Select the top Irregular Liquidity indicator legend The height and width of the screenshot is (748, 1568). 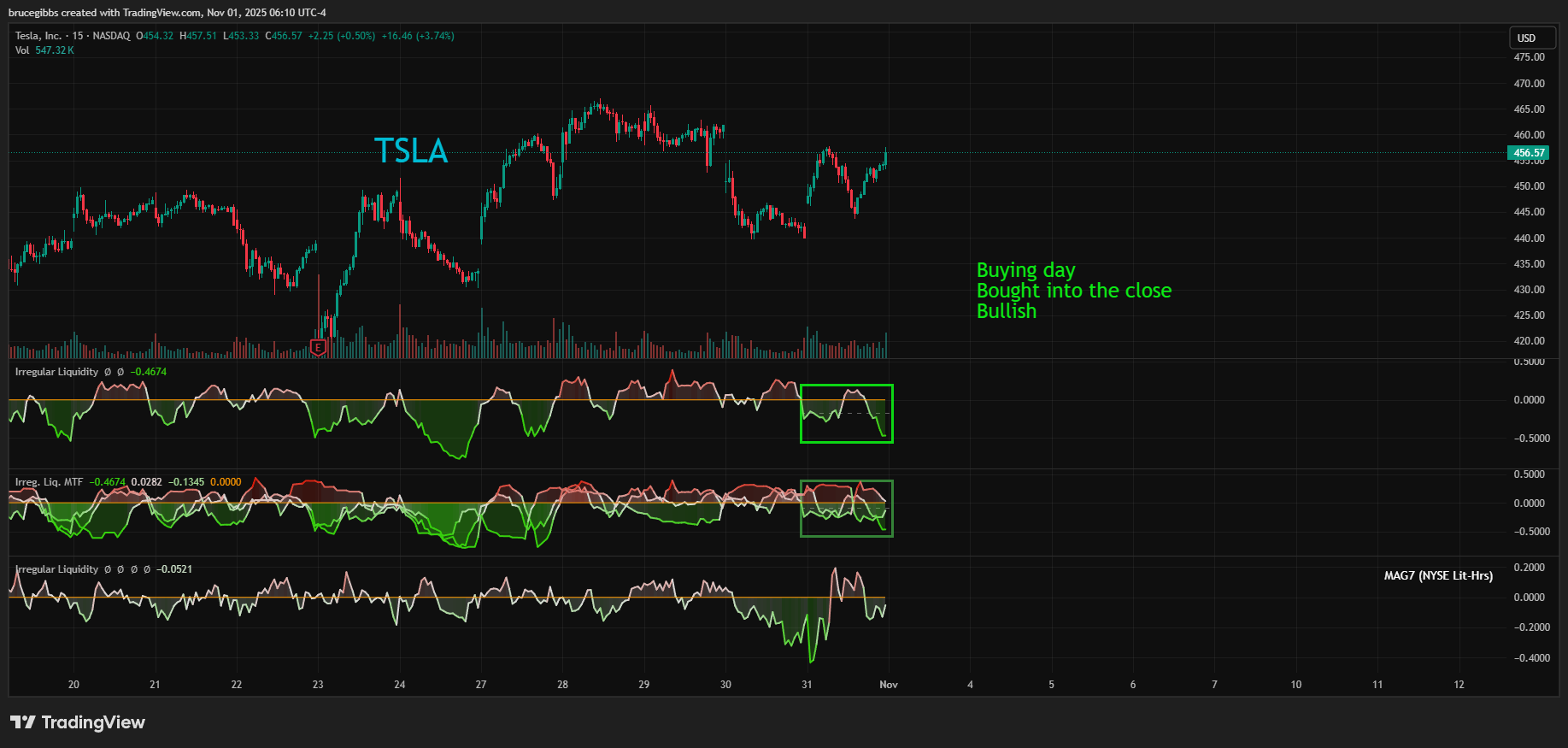[x=56, y=372]
